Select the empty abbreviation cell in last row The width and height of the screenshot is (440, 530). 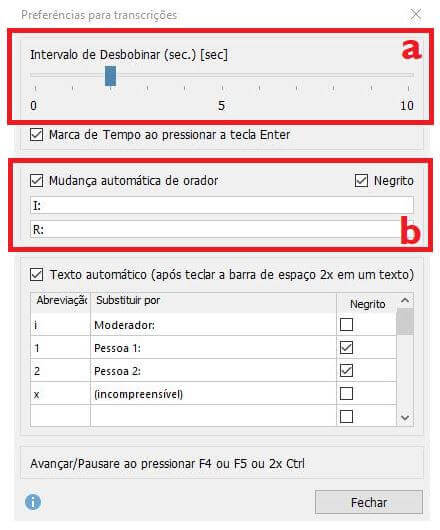pyautogui.click(x=60, y=416)
